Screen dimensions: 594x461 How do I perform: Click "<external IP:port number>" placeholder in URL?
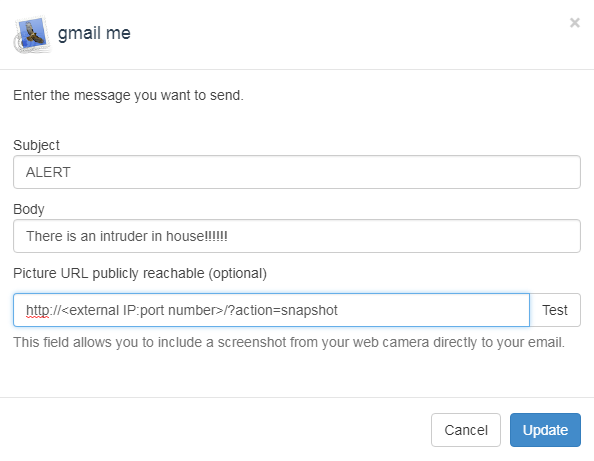point(142,311)
